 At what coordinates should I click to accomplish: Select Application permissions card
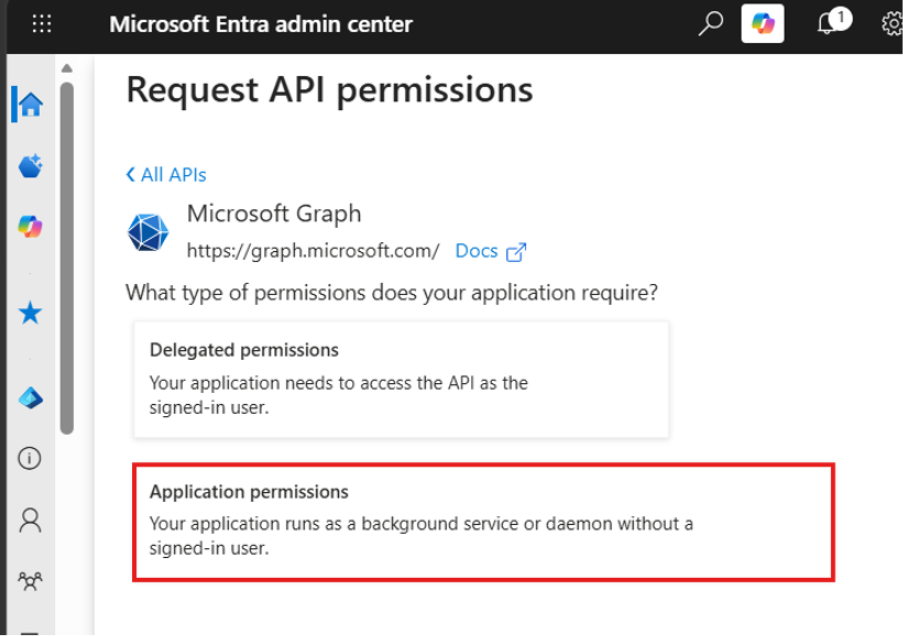click(x=484, y=522)
